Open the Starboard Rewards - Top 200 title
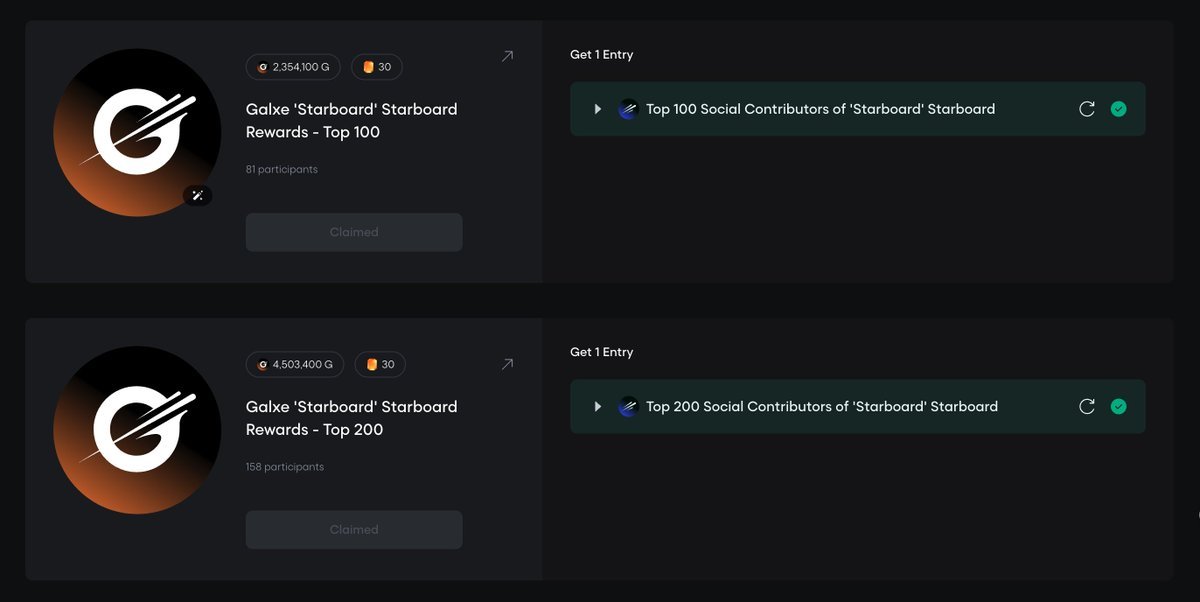 click(351, 418)
